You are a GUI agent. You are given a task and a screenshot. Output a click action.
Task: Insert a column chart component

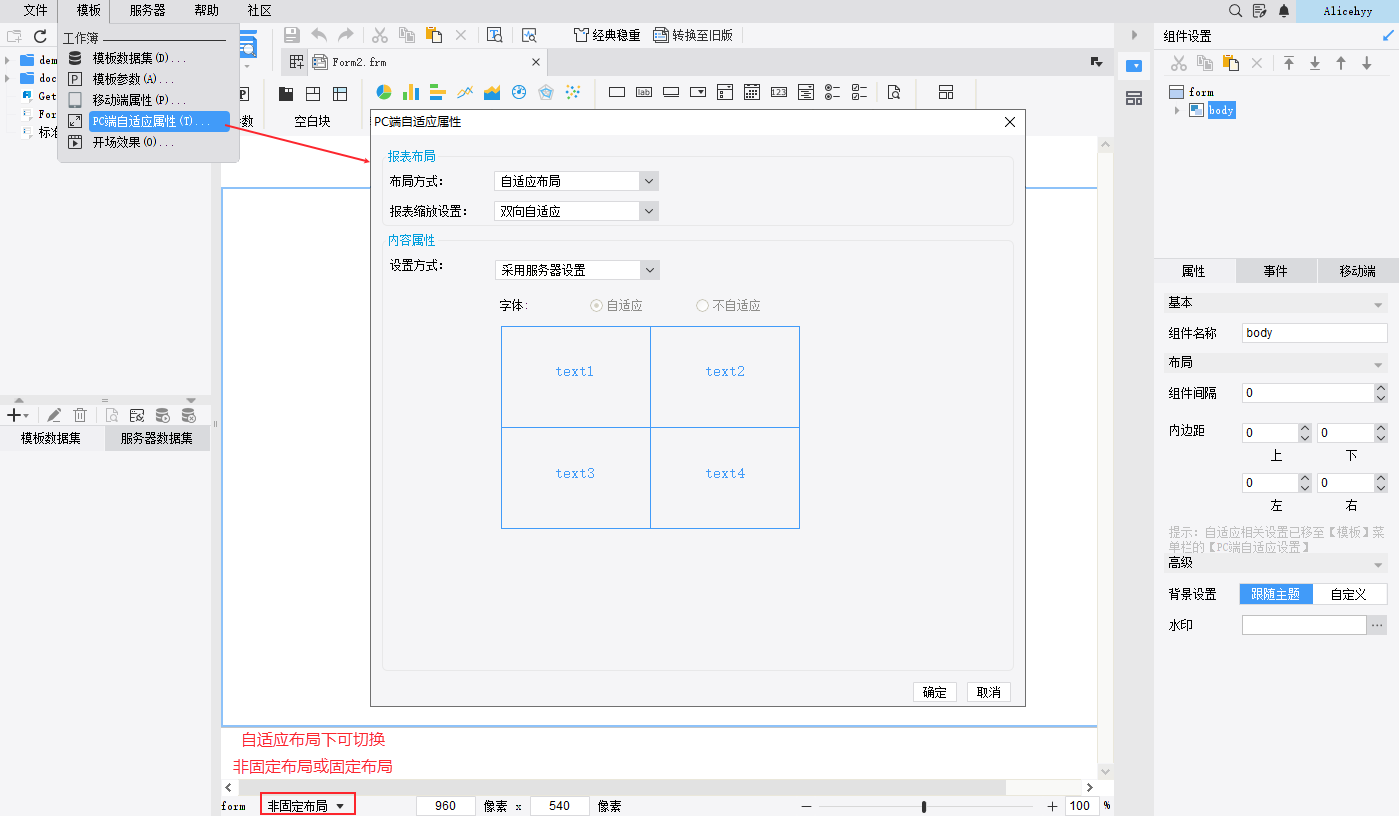pyautogui.click(x=411, y=92)
